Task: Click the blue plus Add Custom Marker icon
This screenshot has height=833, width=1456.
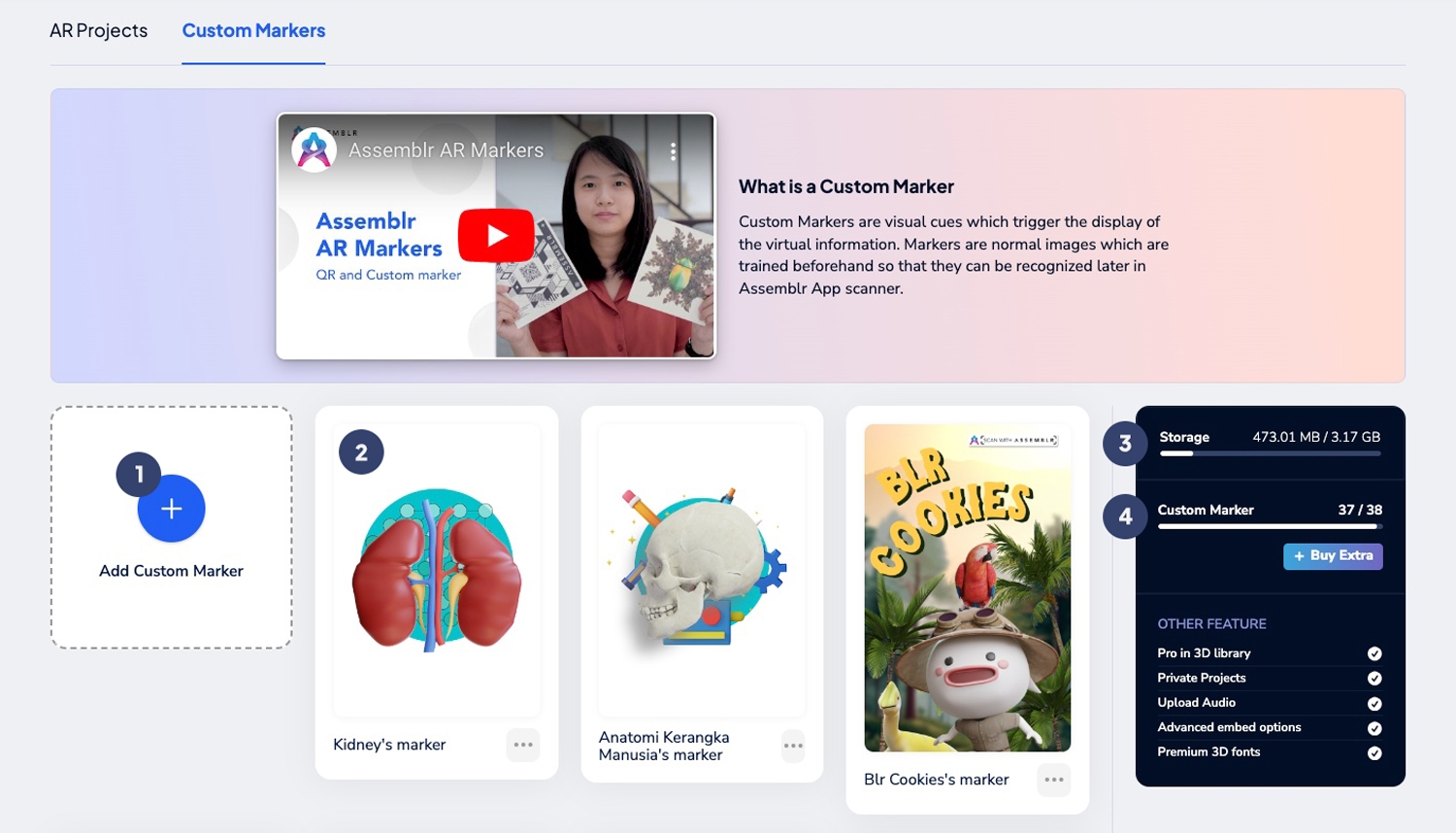Action: (x=171, y=509)
